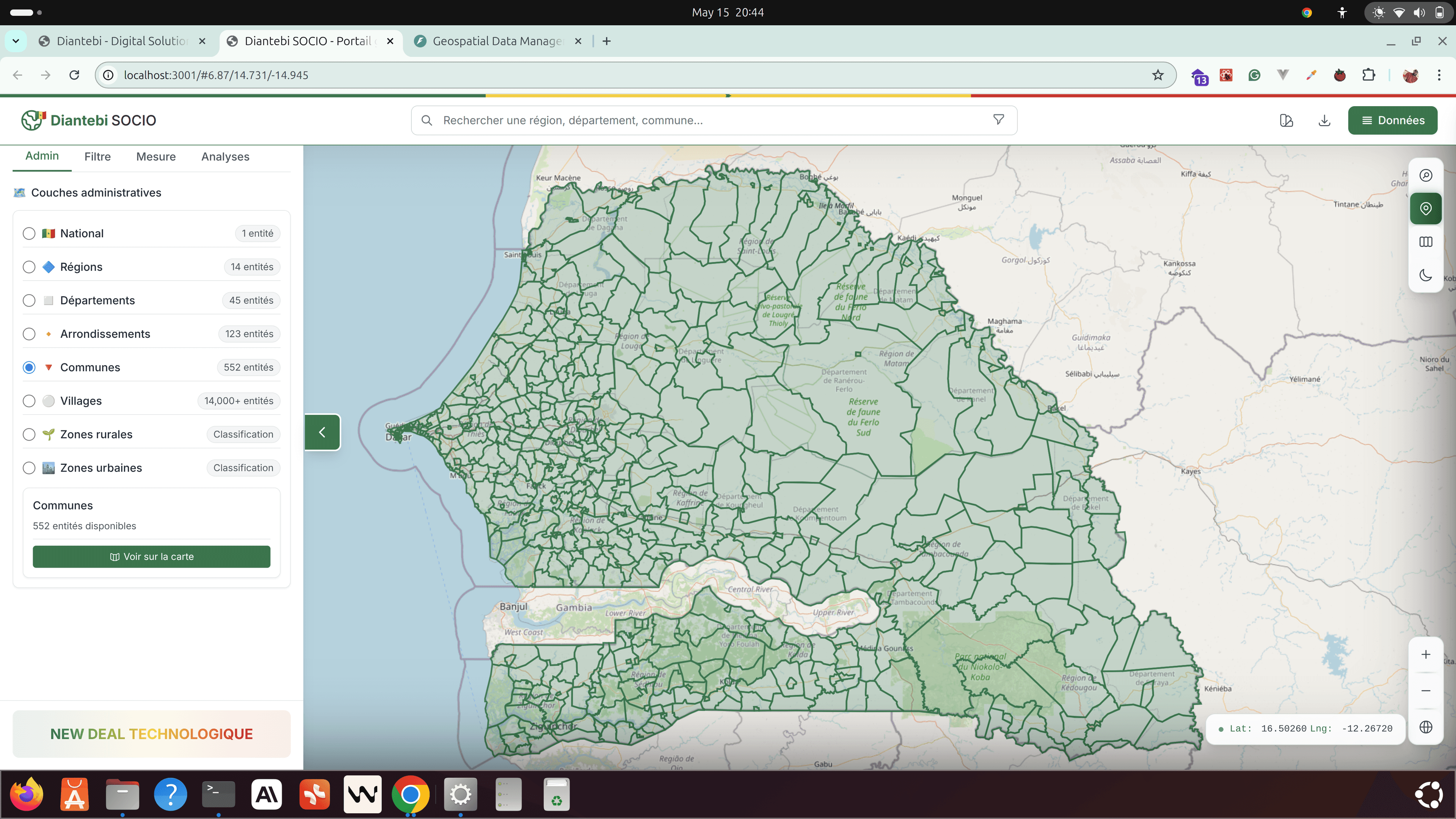Click the map view icon in the right toolbar
The width and height of the screenshot is (1456, 819).
pos(1426,242)
